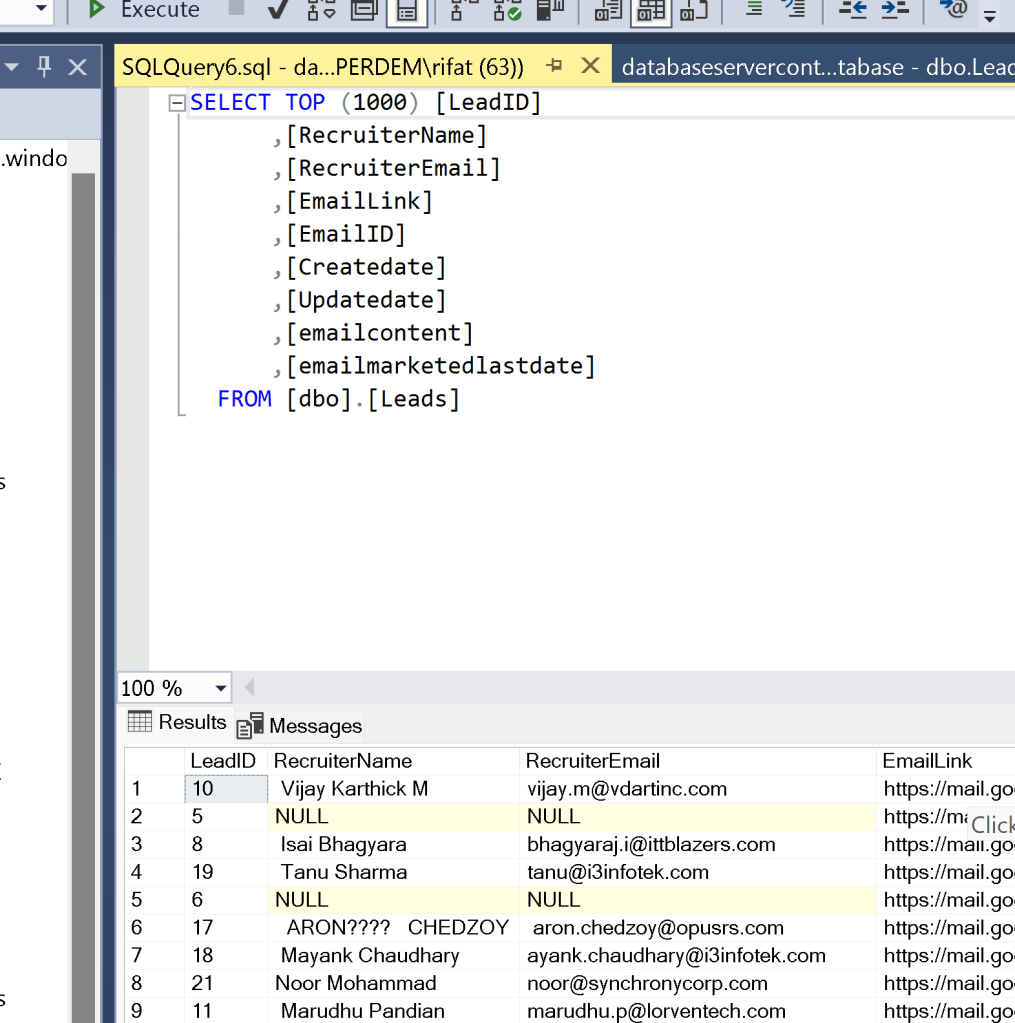Screen dimensions: 1015x1023
Task: Select cell 'noor@synchronycorp.com'
Action: pyautogui.click(x=698, y=983)
